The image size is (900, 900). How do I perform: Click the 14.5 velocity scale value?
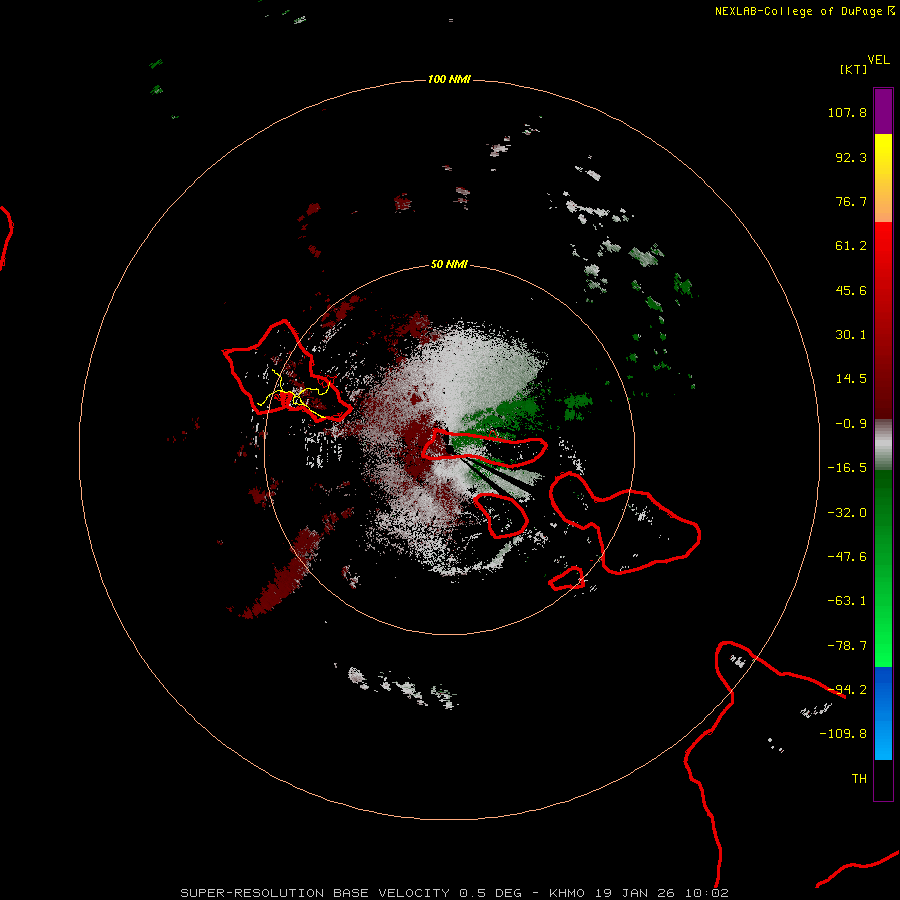(851, 379)
